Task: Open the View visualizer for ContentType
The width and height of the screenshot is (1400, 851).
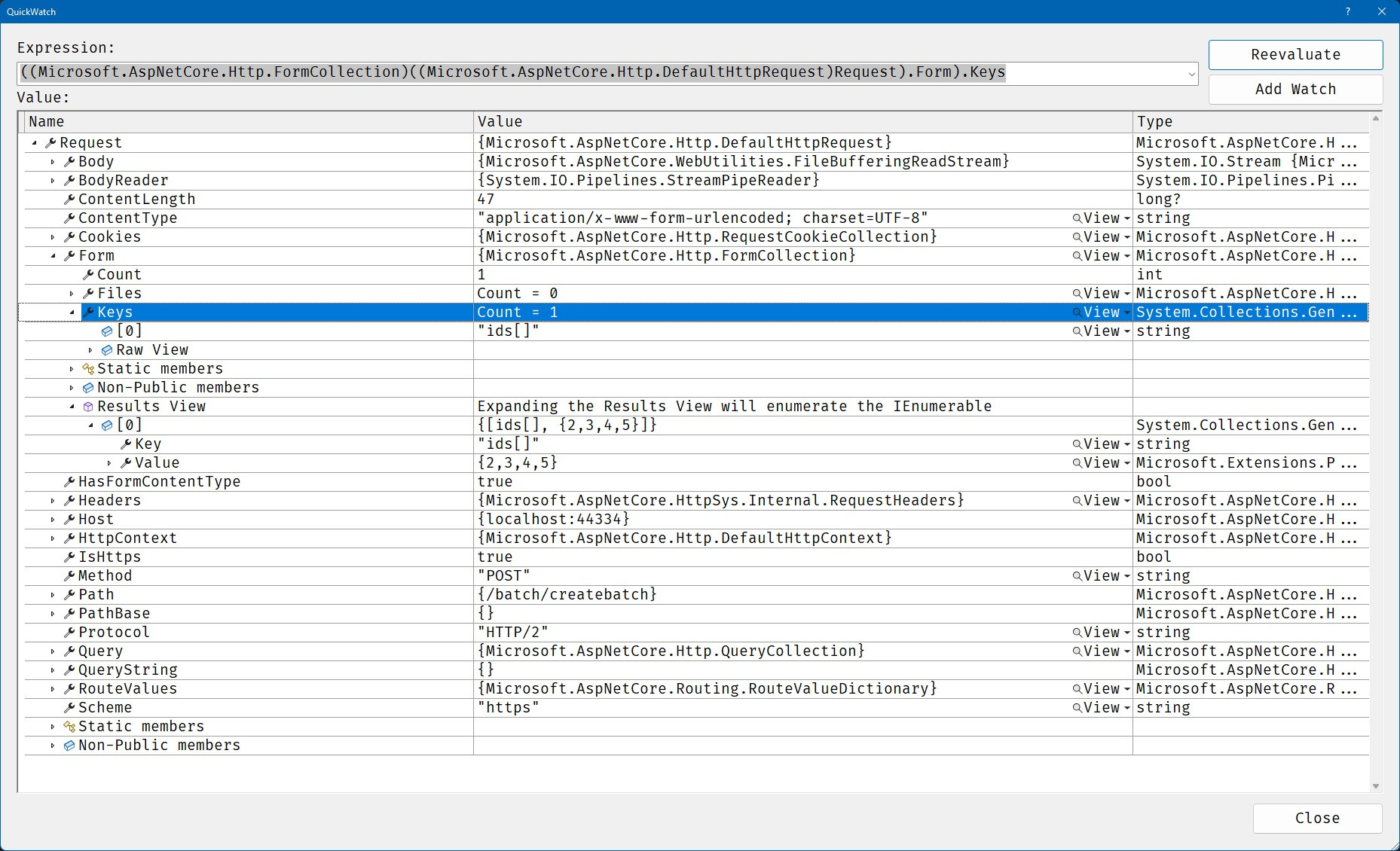Action: [1096, 218]
